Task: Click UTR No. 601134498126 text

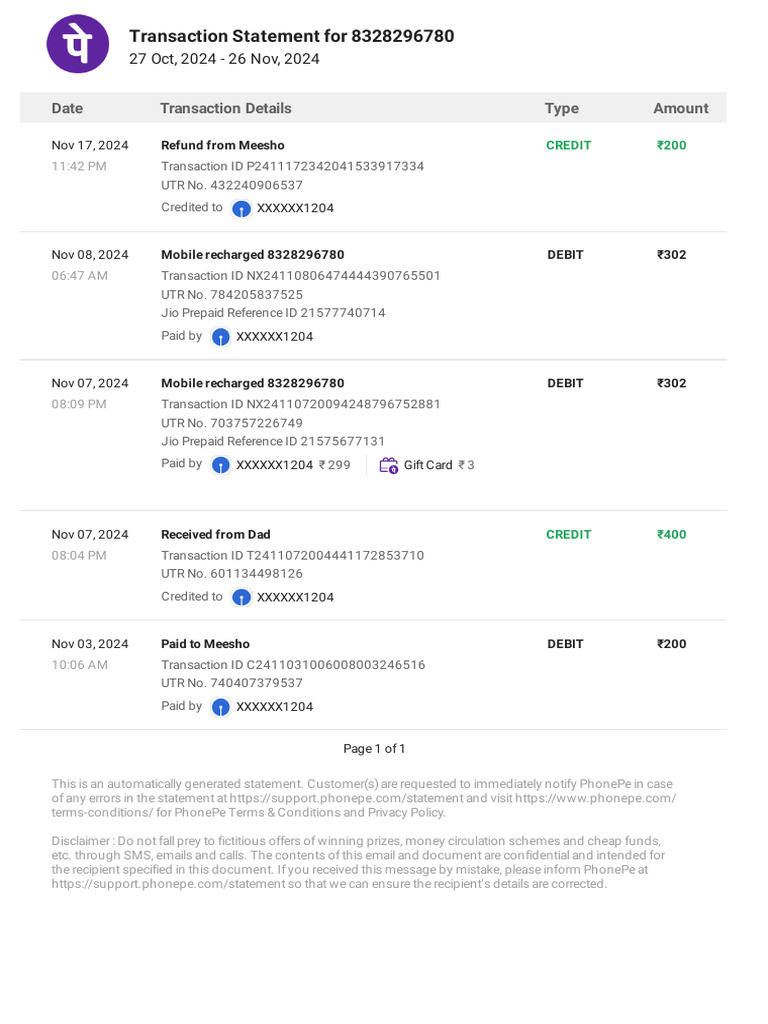Action: coord(232,574)
